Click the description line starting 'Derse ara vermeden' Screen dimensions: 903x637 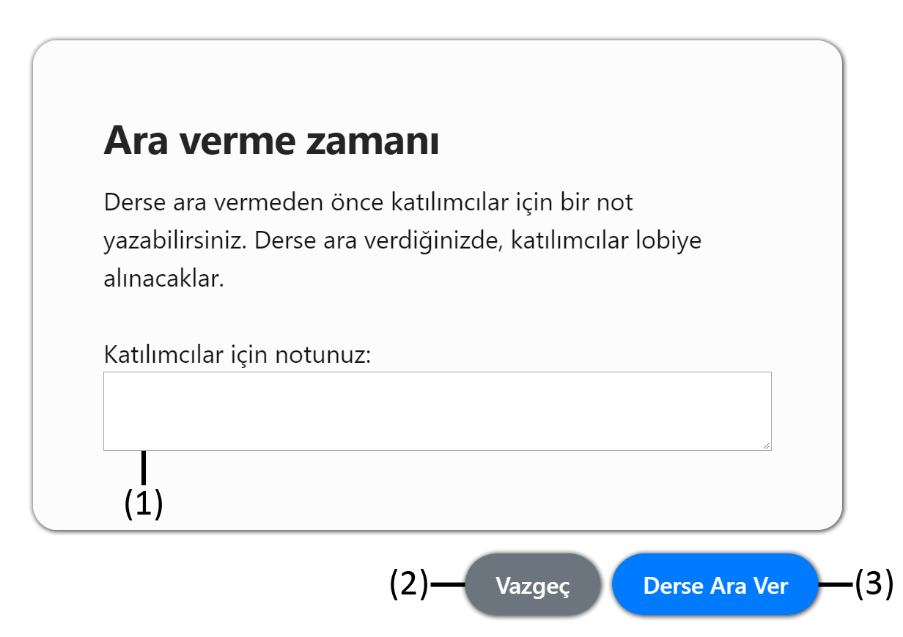pyautogui.click(x=369, y=202)
